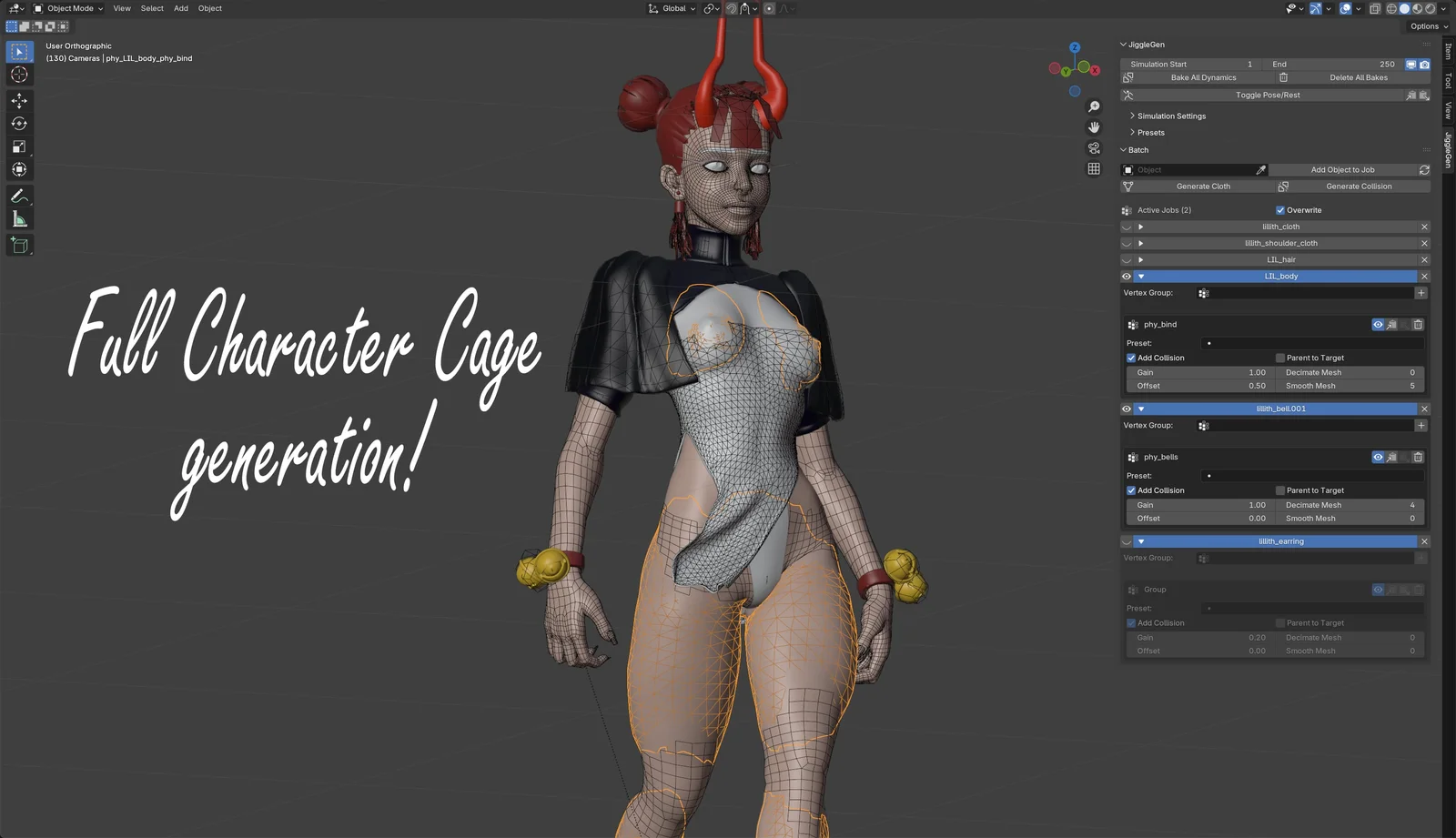Remove the LIL_hair job with its X

(1424, 259)
